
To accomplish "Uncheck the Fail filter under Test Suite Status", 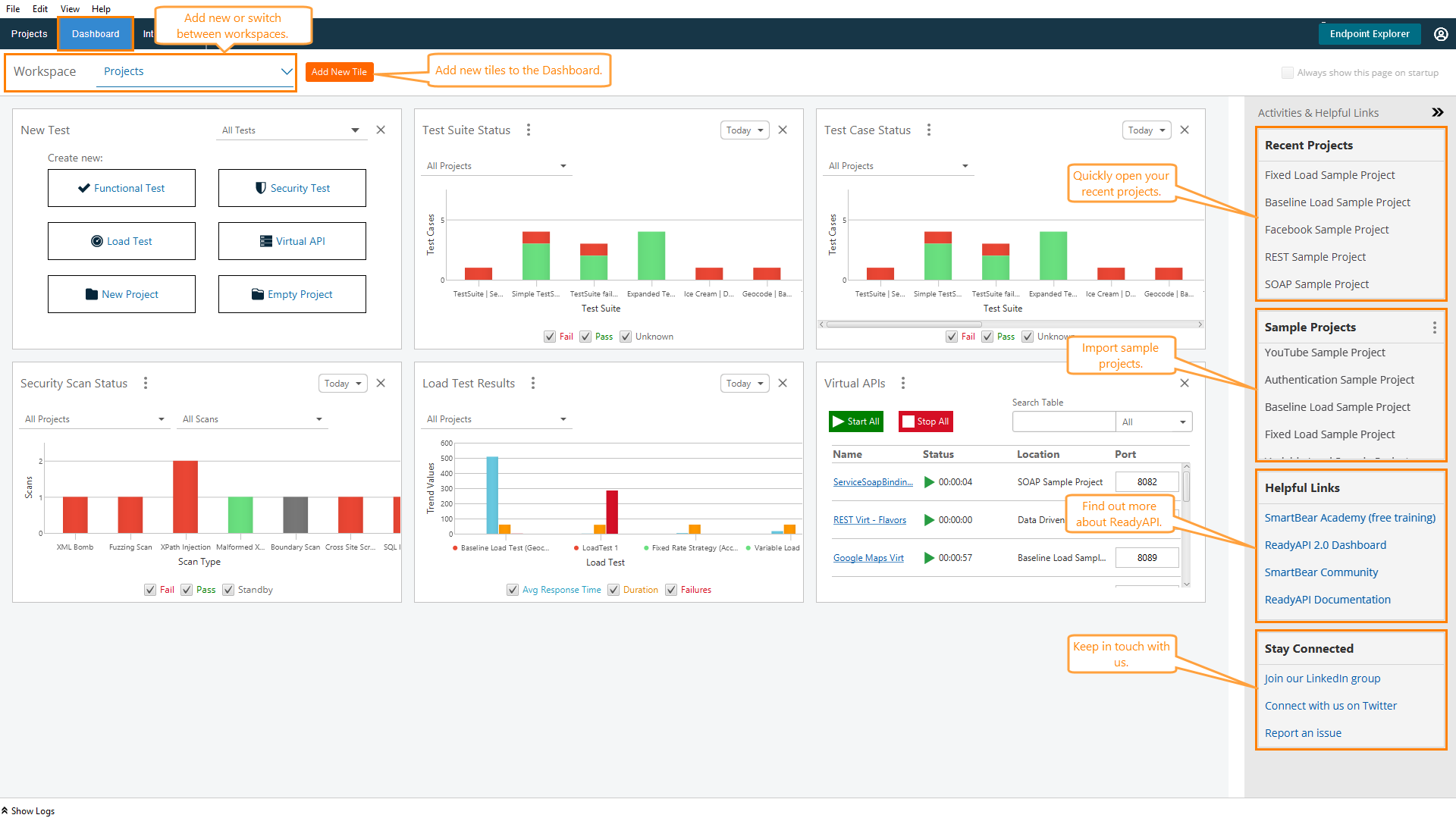I will (549, 336).
